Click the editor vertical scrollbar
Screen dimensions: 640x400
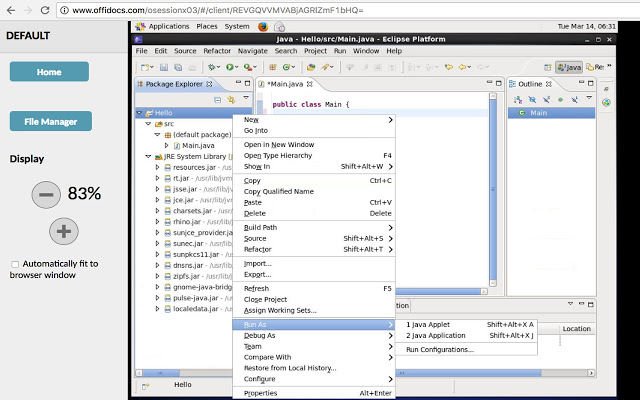coord(493,189)
